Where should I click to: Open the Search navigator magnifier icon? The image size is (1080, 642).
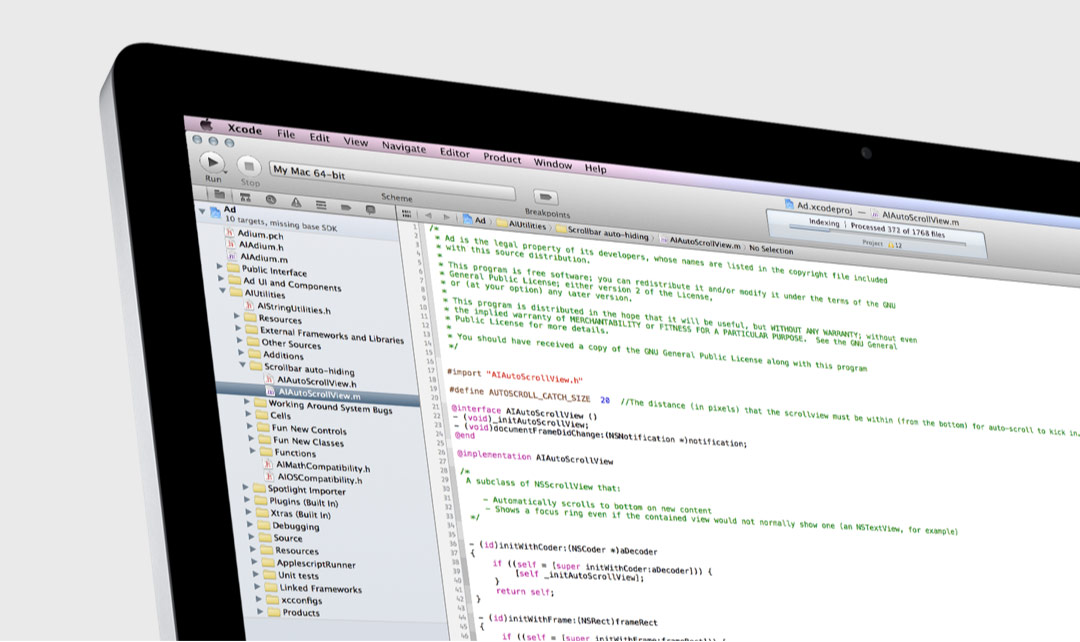coord(270,200)
